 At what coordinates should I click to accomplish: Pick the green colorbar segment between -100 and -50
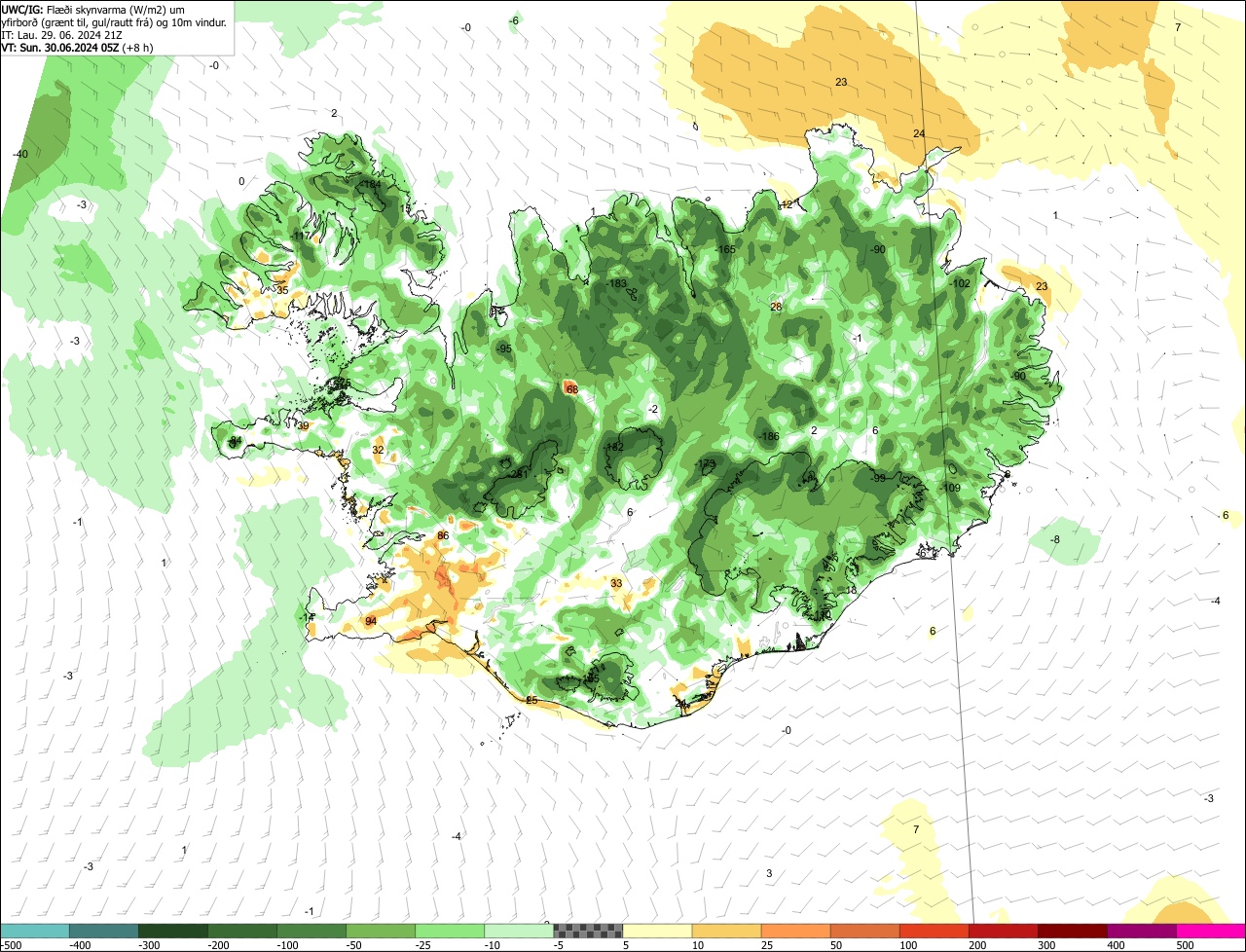click(311, 931)
